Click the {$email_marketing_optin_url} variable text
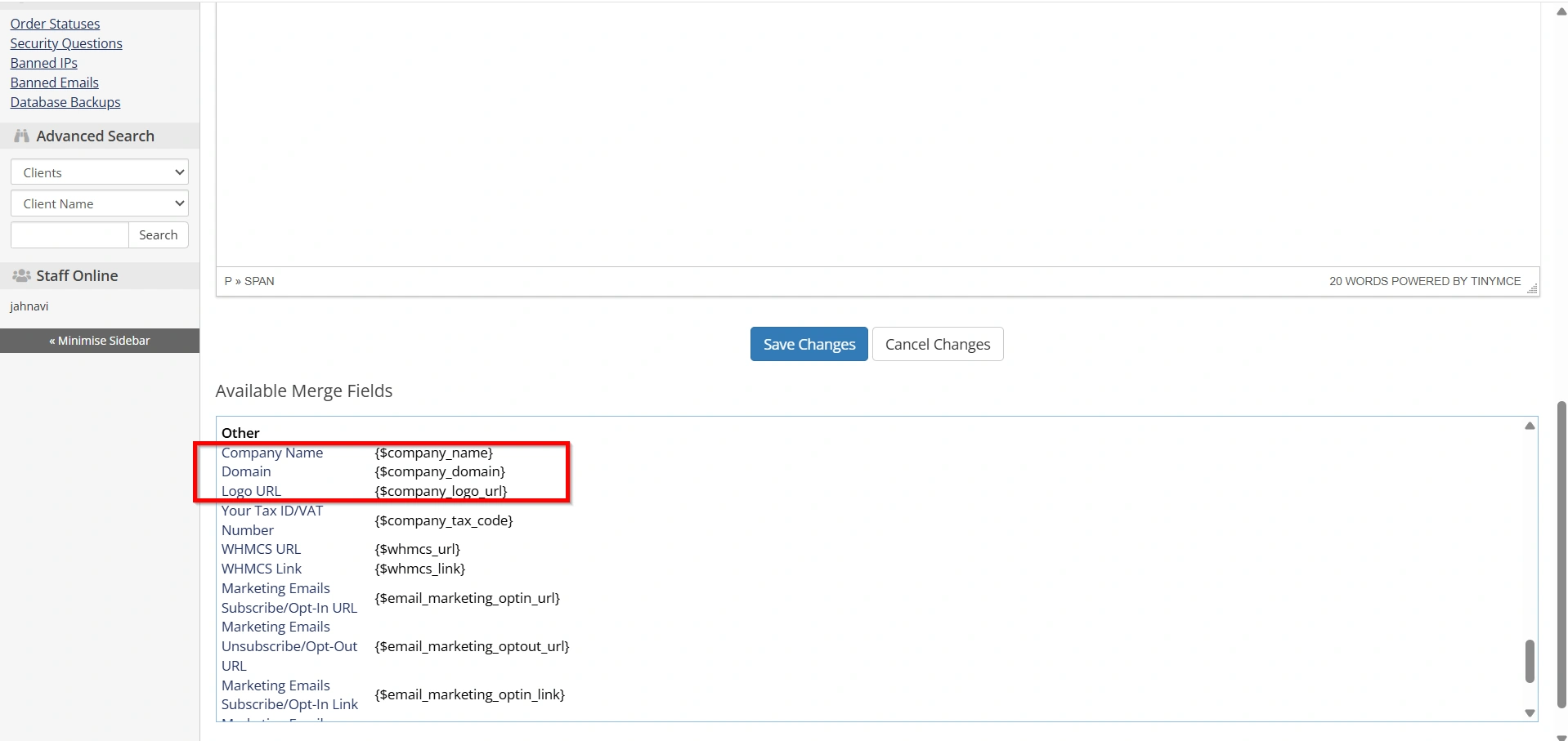Image resolution: width=1568 pixels, height=741 pixels. [x=468, y=598]
